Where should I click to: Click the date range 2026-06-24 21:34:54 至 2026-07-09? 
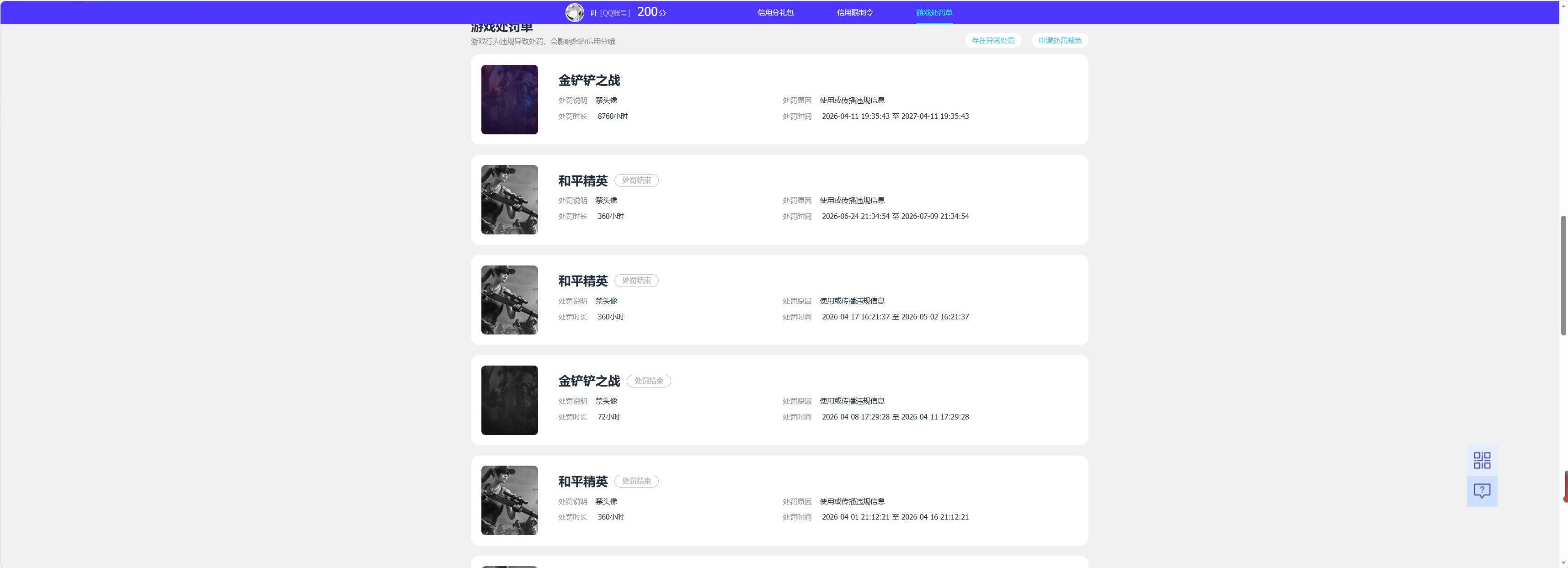click(x=895, y=217)
